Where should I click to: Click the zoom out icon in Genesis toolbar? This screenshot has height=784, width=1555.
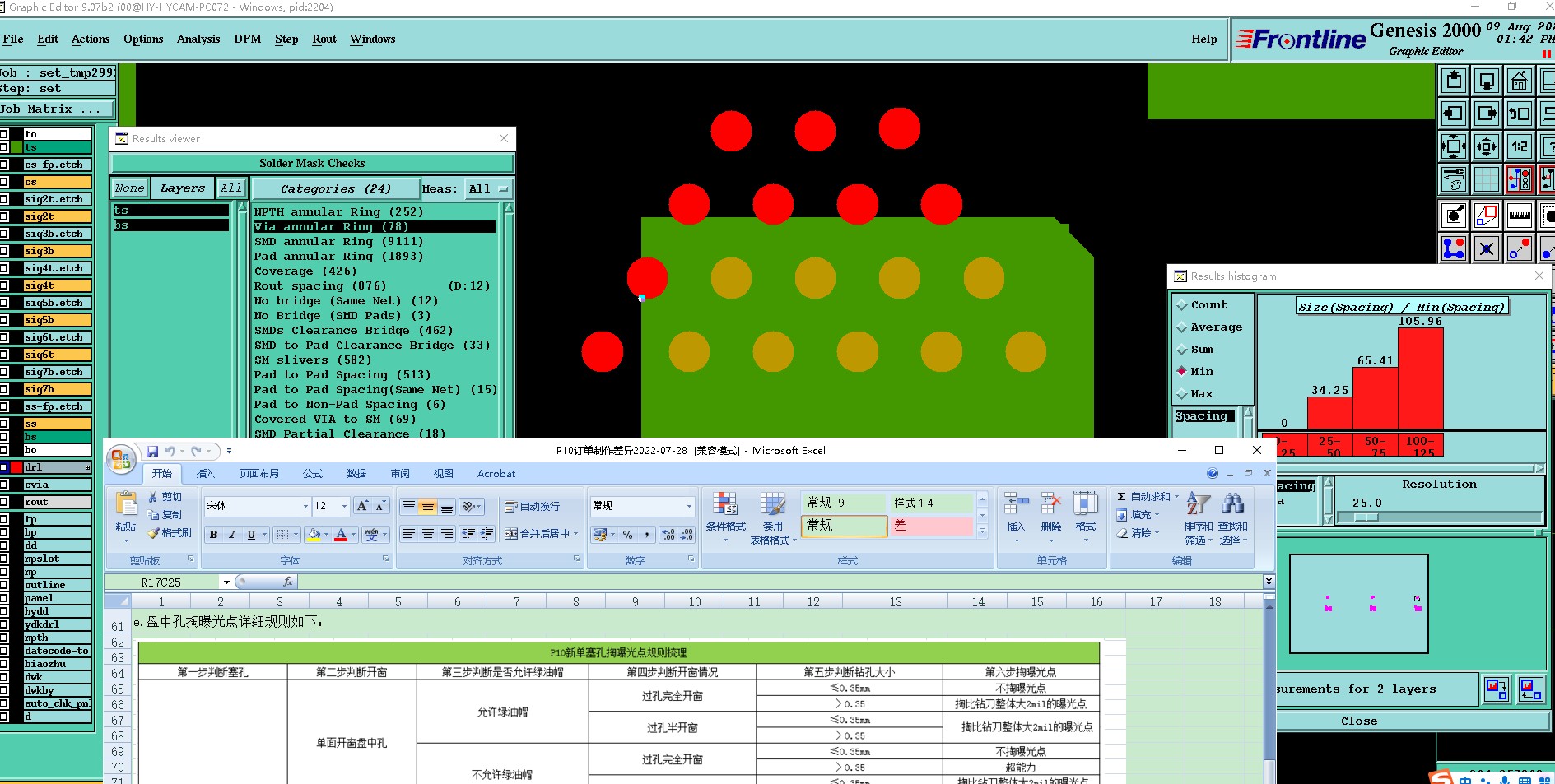(x=1487, y=146)
